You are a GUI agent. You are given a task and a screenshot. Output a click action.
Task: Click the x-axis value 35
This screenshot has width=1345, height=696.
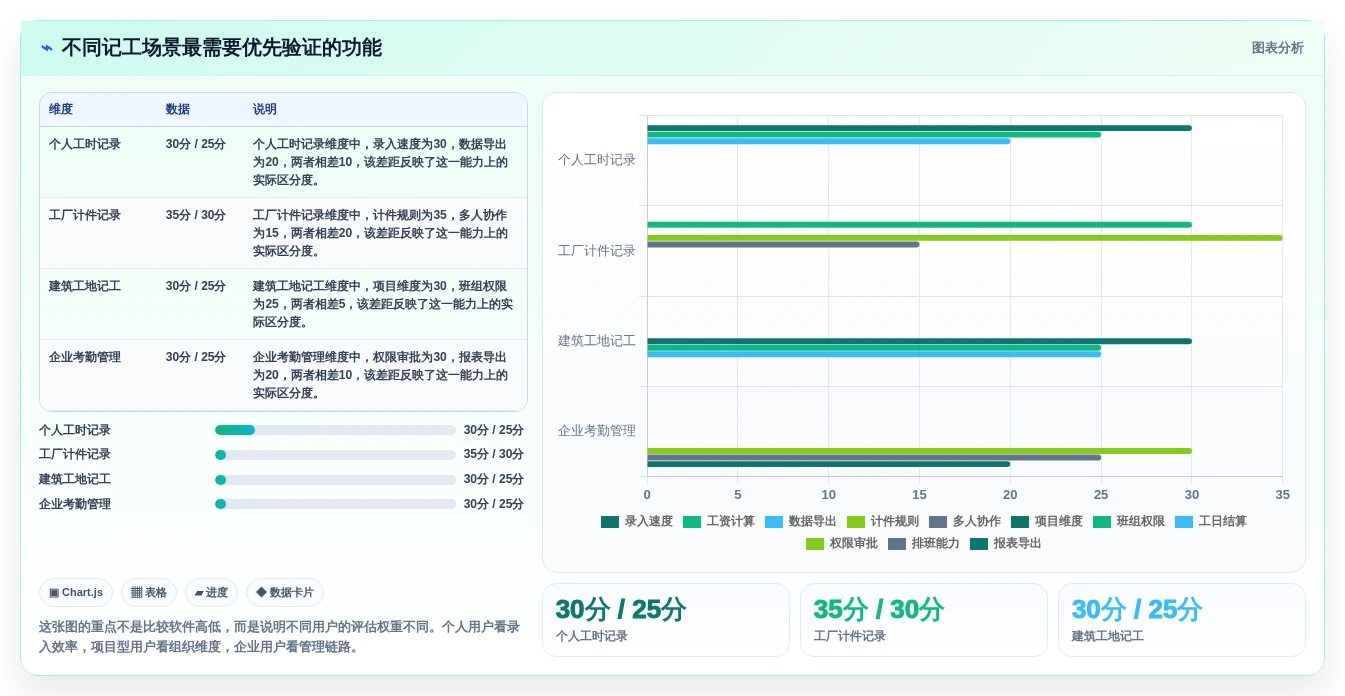(1282, 495)
